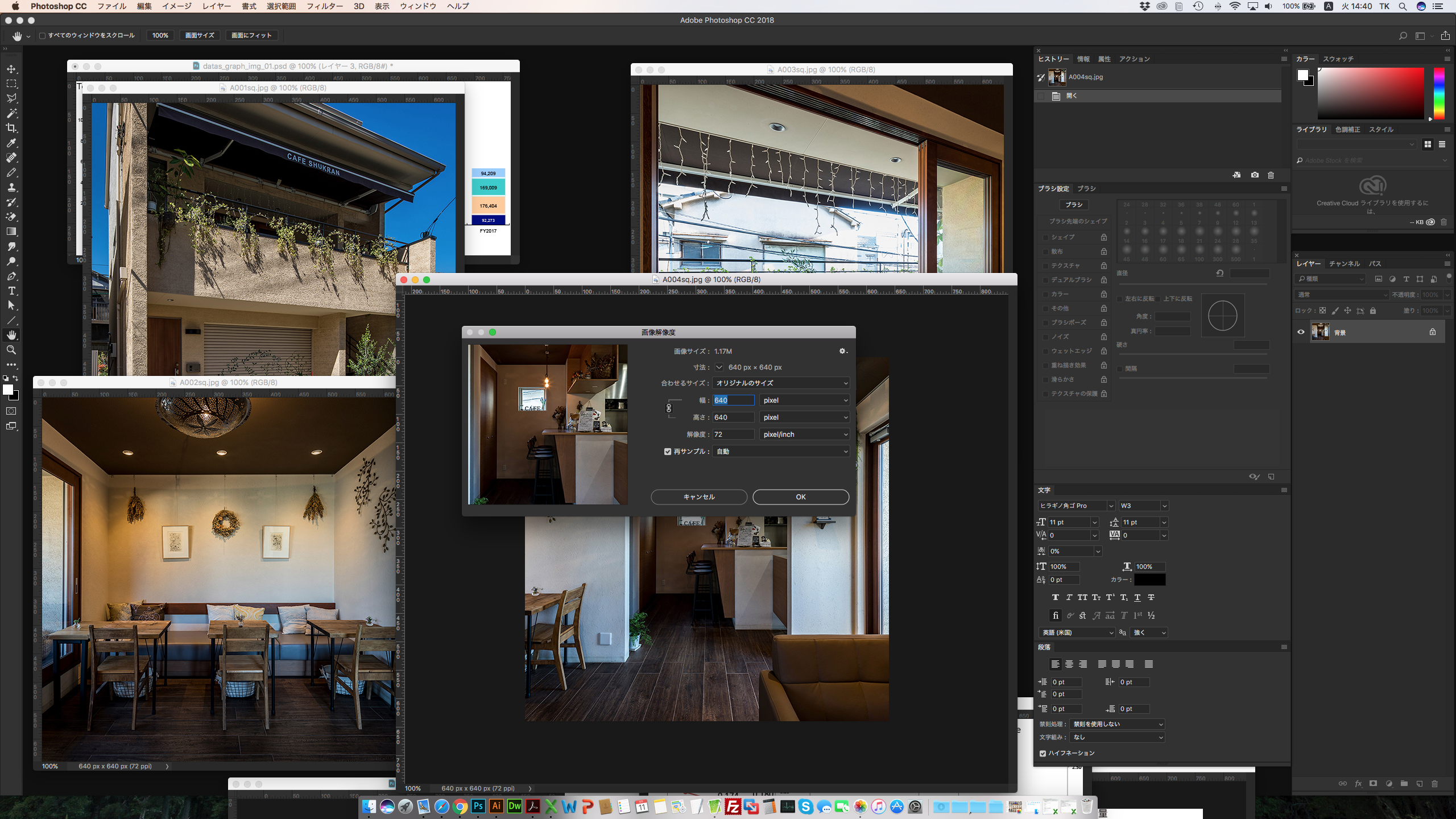Select the Eyedropper tool
Viewport: 1456px width, 819px height.
pos(11,143)
